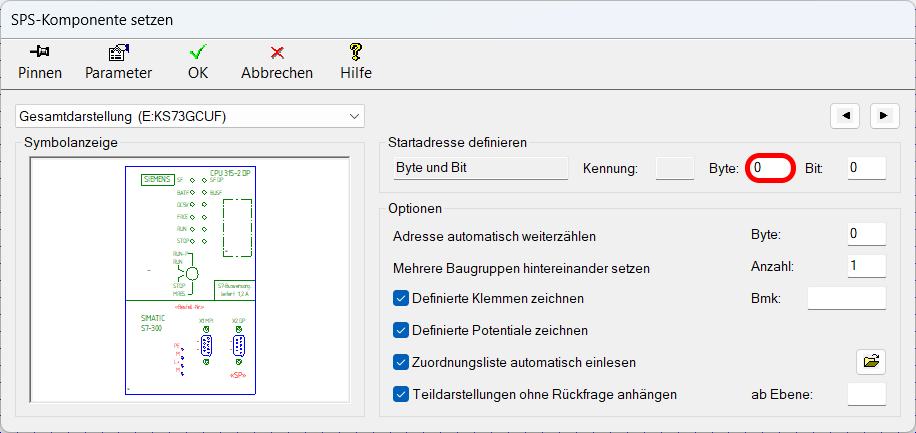This screenshot has height=433, width=916.
Task: Click the ab Ebene input field
Action: tap(866, 394)
